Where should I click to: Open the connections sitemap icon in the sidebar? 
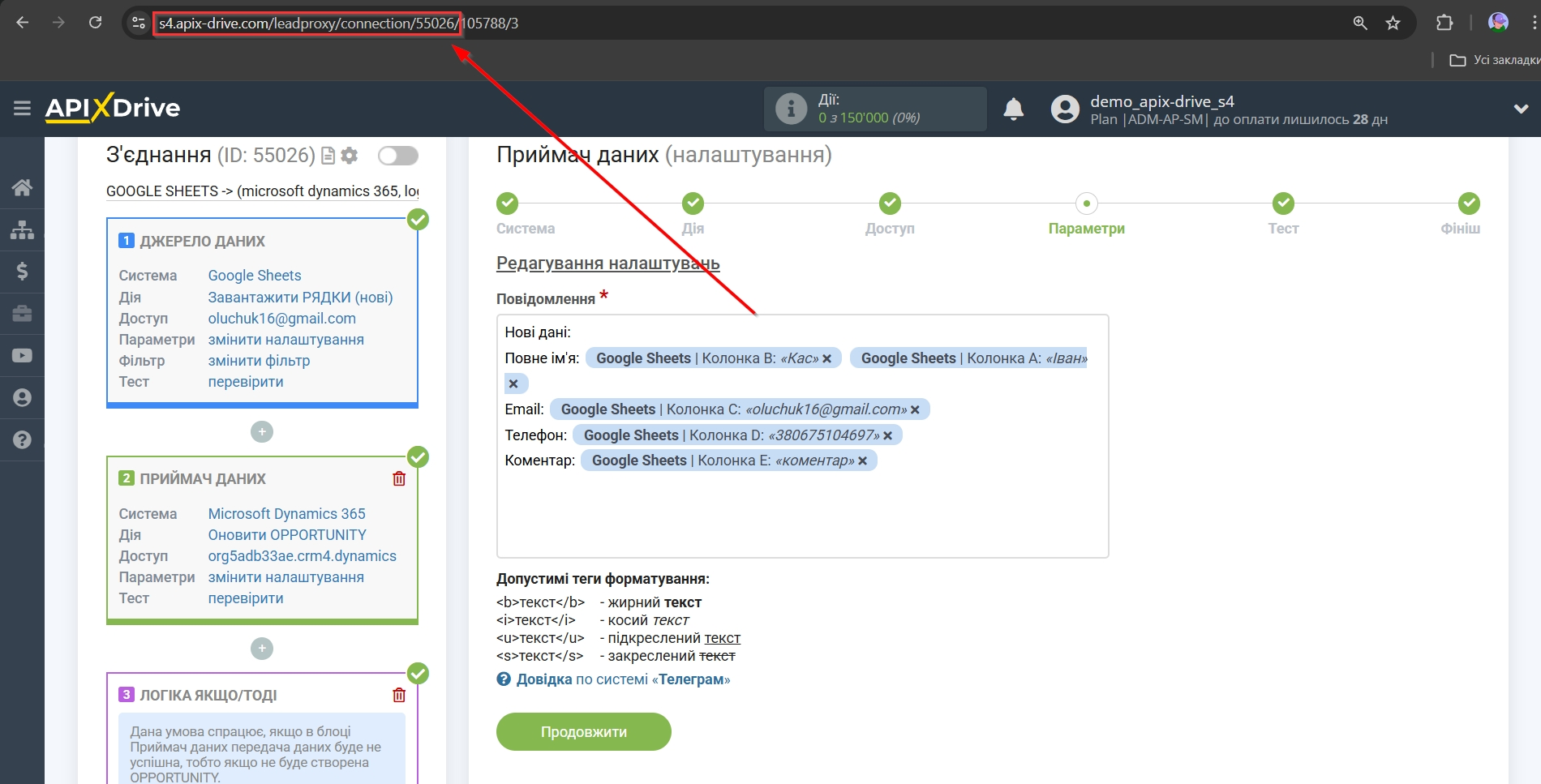[x=22, y=229]
